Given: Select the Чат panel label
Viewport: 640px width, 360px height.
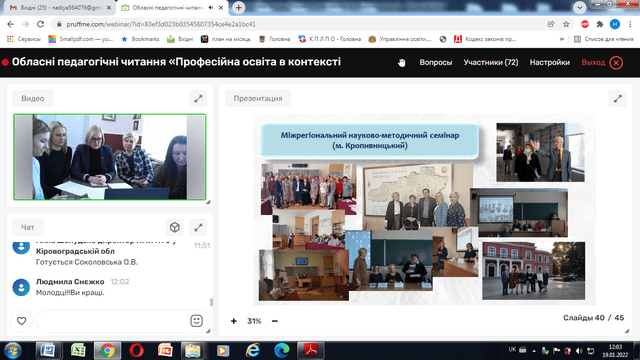Looking at the screenshot, I should coord(28,227).
